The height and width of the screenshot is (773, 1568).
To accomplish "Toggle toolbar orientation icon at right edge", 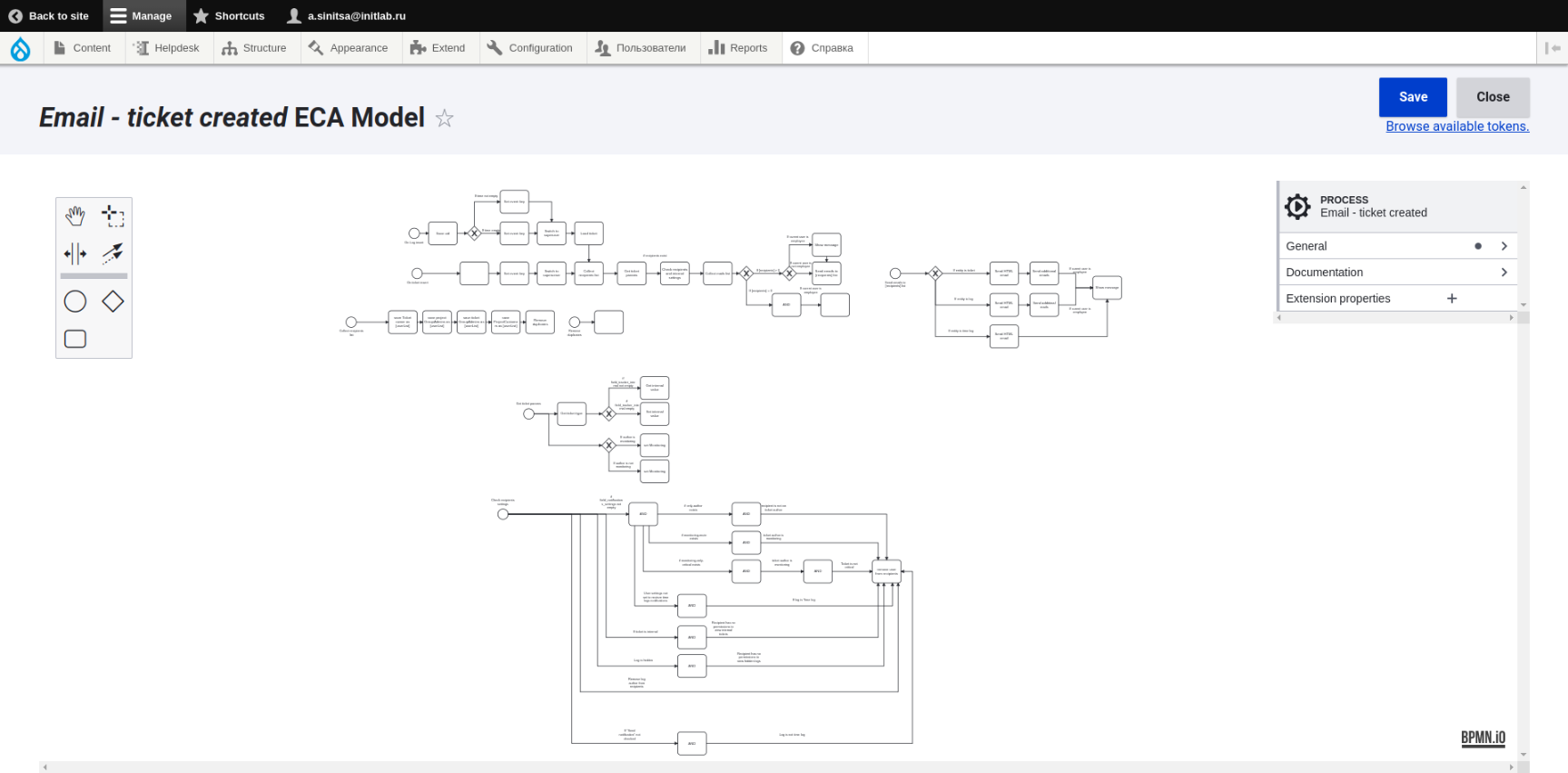I will [x=1553, y=48].
